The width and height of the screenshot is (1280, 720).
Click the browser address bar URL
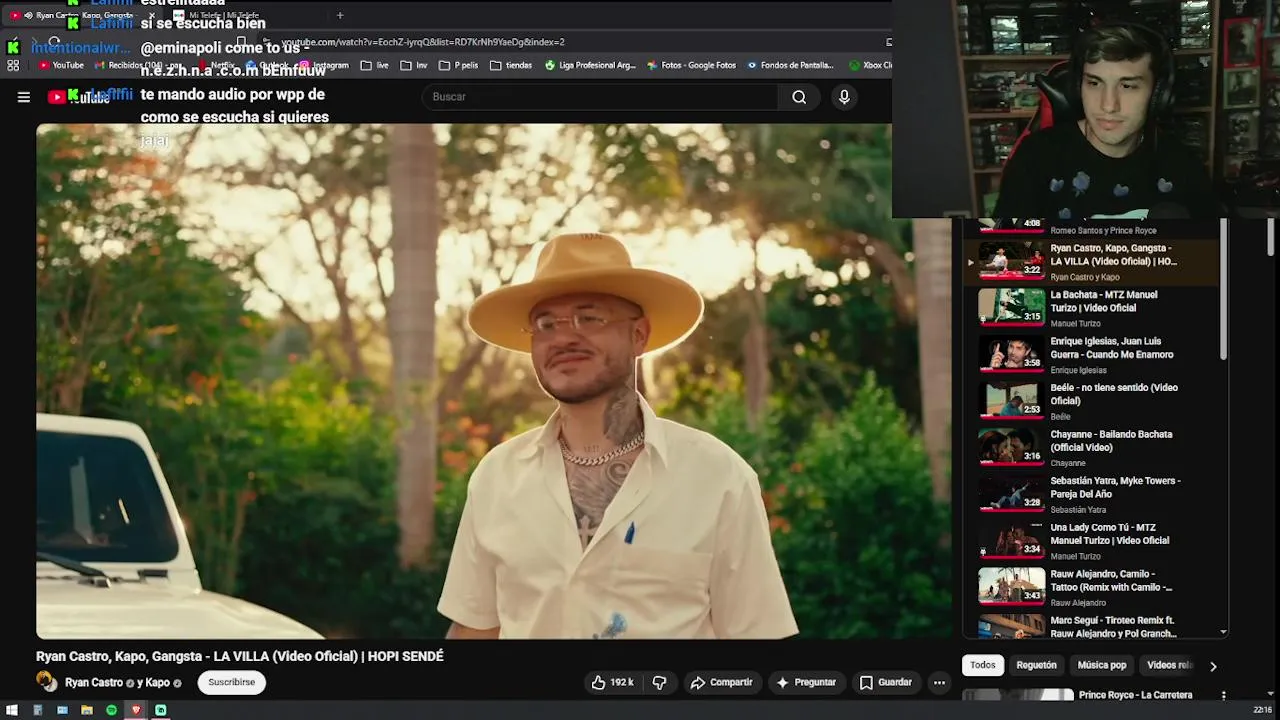click(x=423, y=42)
